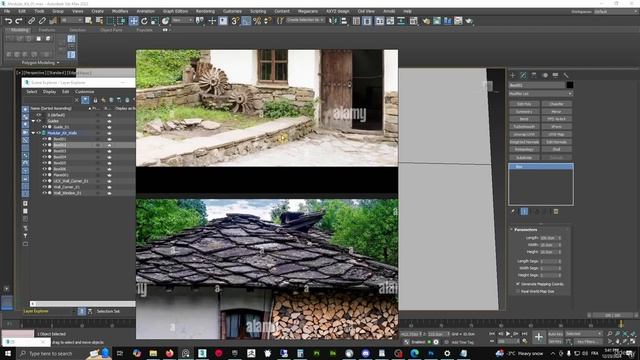The image size is (640, 360).
Task: Toggle visibility eye of Box001
Action: click(44, 139)
